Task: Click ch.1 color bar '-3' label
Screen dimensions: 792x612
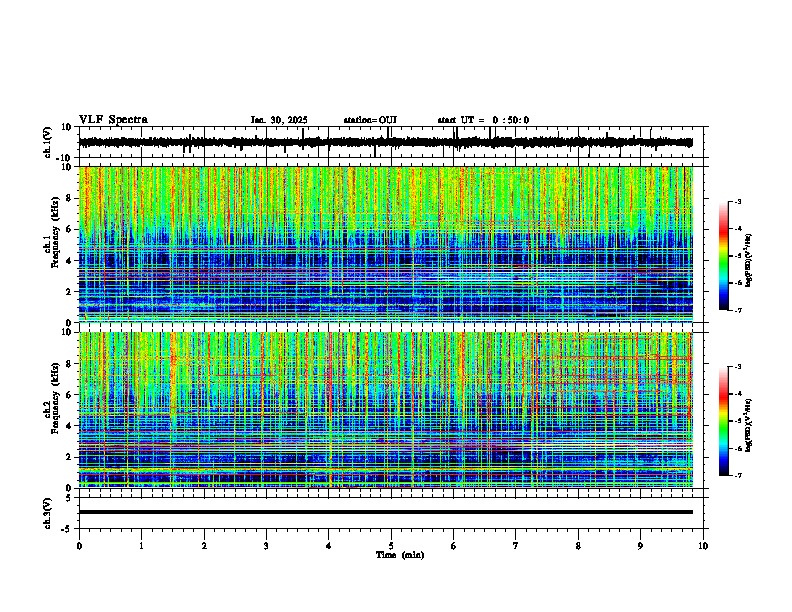Action: point(738,202)
